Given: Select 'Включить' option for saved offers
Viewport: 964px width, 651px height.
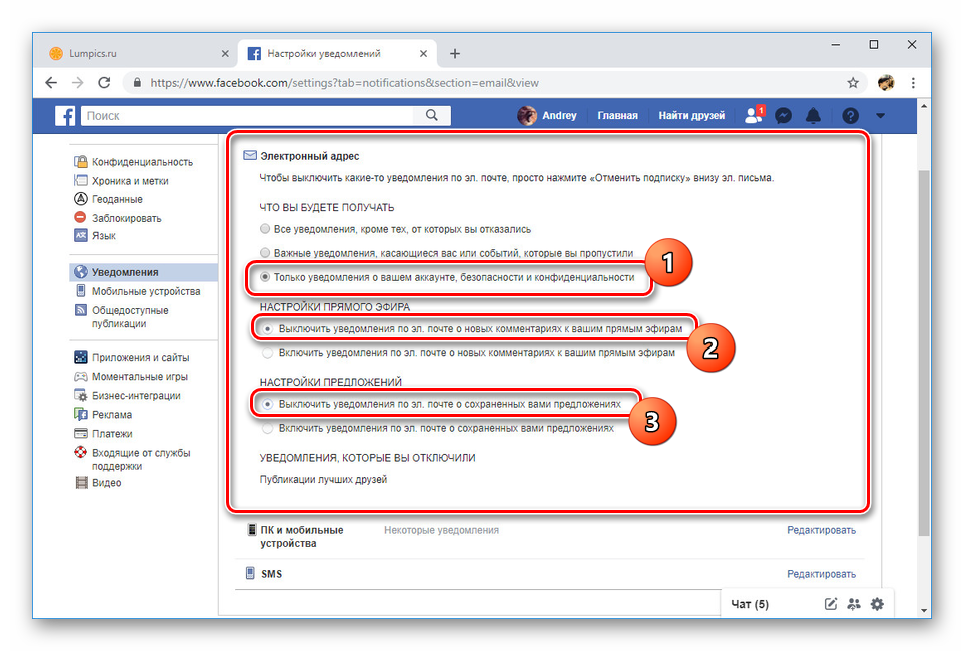Looking at the screenshot, I should click(266, 428).
